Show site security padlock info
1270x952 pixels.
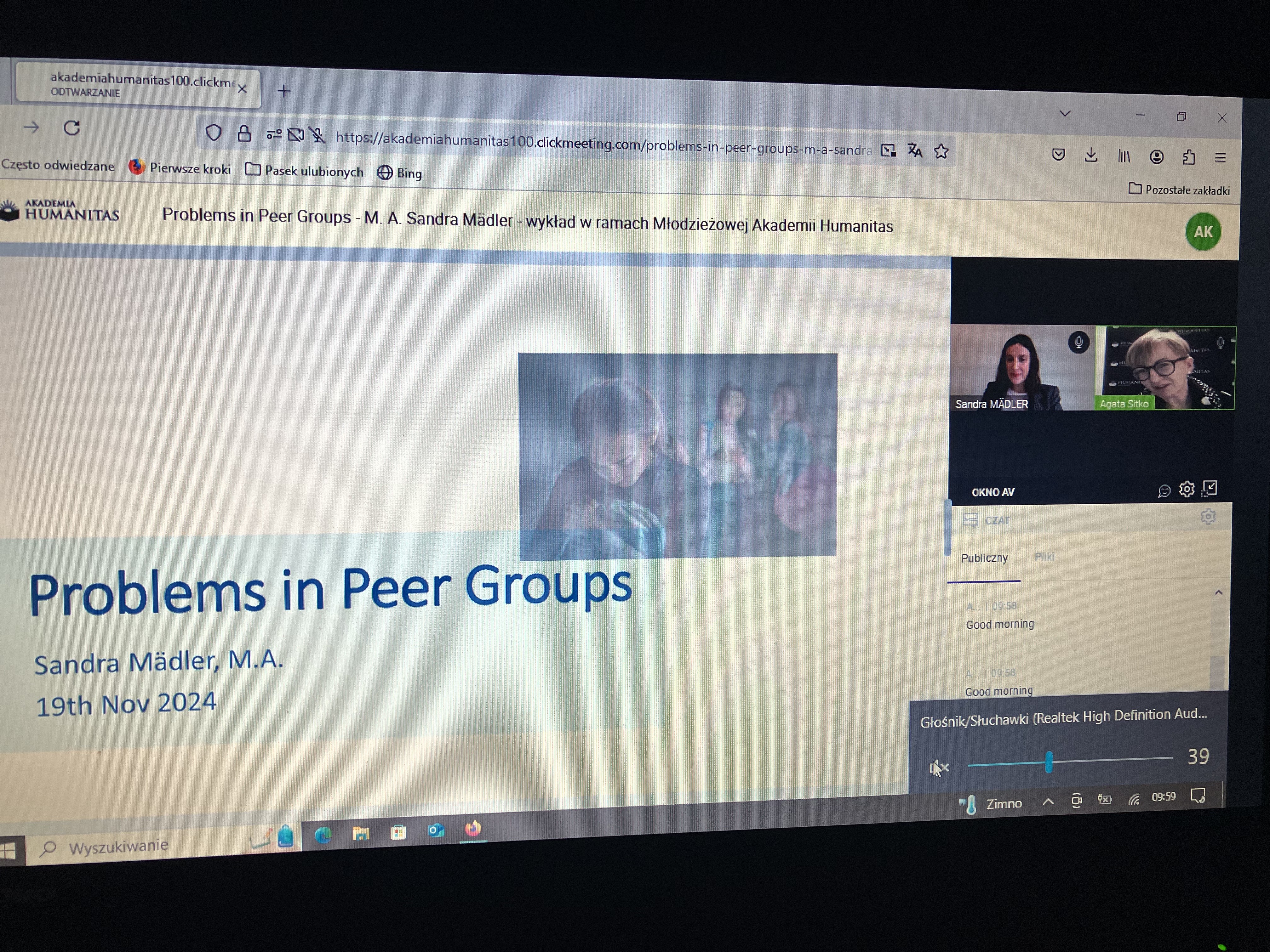[244, 134]
